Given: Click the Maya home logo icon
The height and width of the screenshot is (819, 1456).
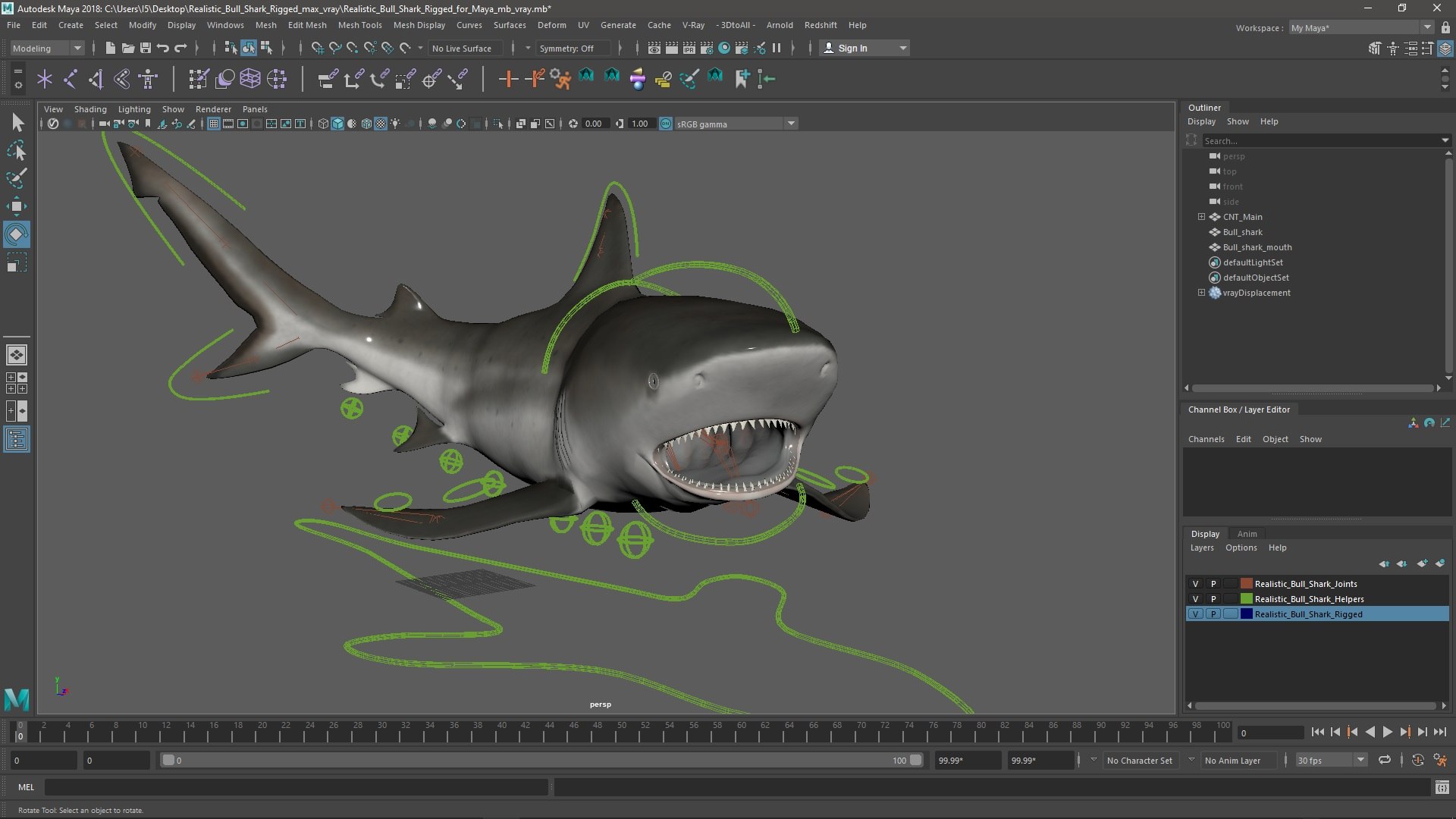Looking at the screenshot, I should pos(17,698).
